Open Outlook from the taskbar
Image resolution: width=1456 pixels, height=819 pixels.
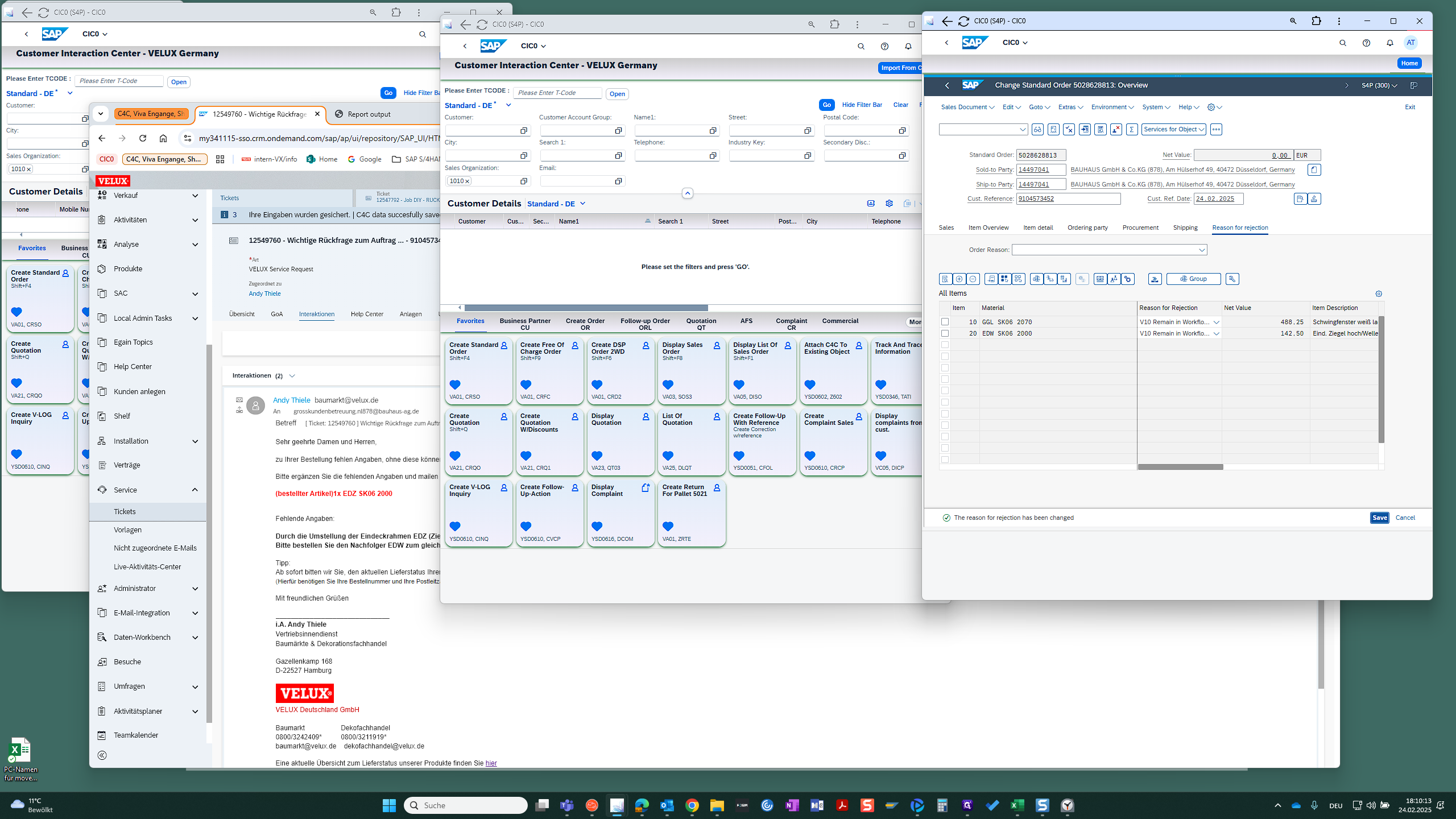667,805
